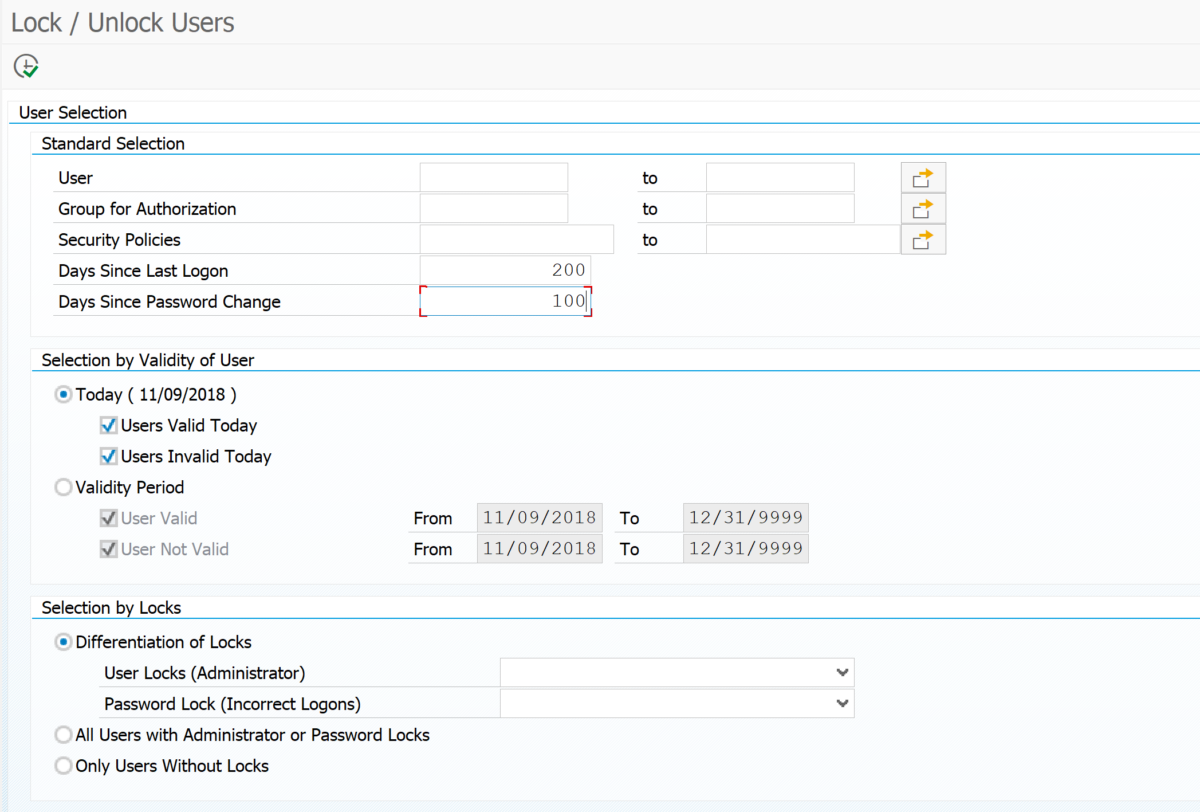Select the Differentiation of Locks radio button
Image resolution: width=1200 pixels, height=812 pixels.
click(x=64, y=642)
